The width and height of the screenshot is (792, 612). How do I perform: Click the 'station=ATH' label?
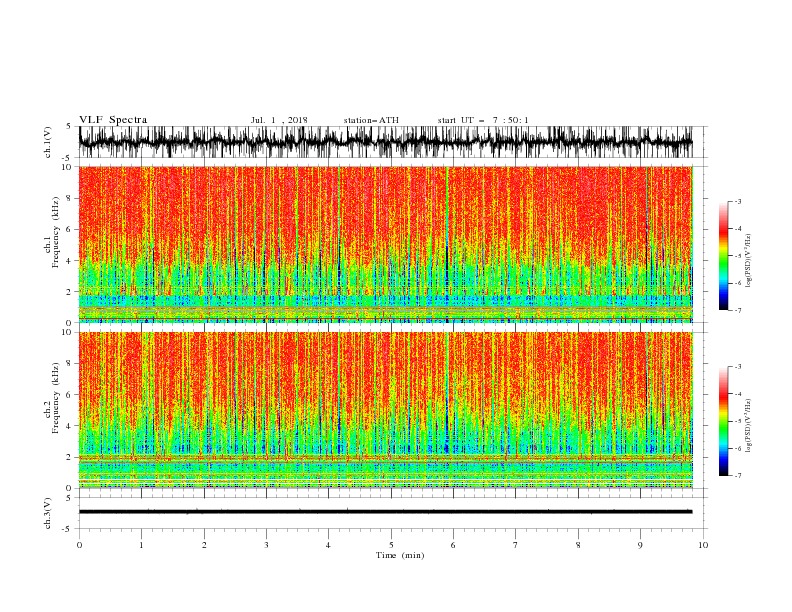pos(371,120)
